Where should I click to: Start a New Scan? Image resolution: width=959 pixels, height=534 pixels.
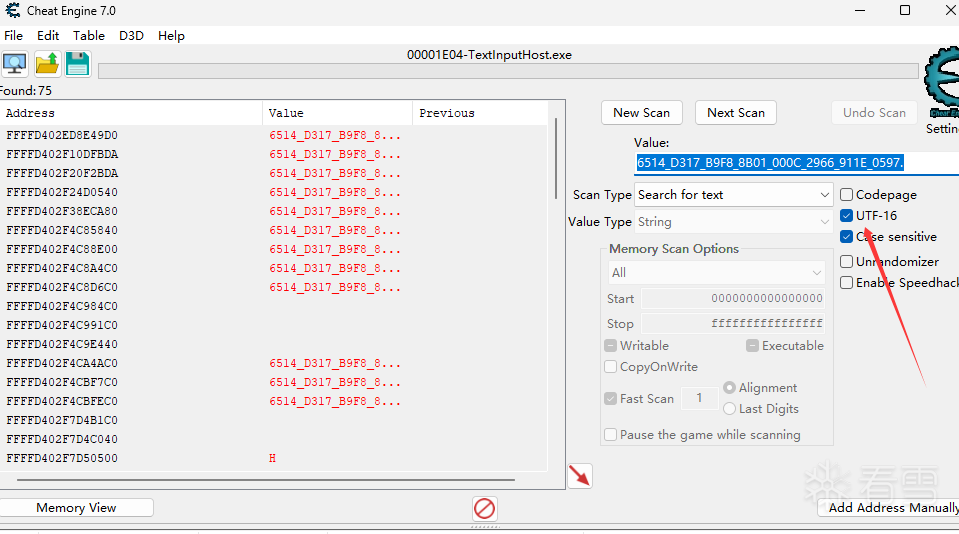pyautogui.click(x=642, y=113)
